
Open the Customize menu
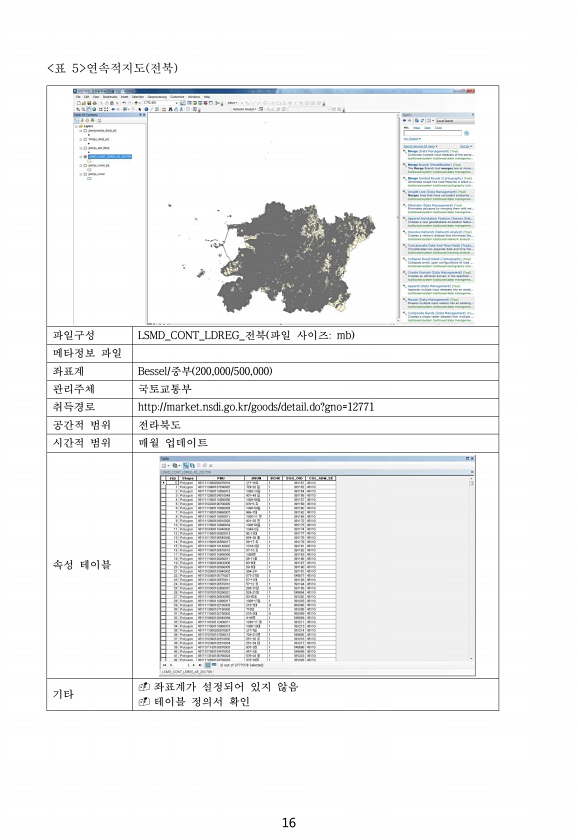[x=177, y=97]
